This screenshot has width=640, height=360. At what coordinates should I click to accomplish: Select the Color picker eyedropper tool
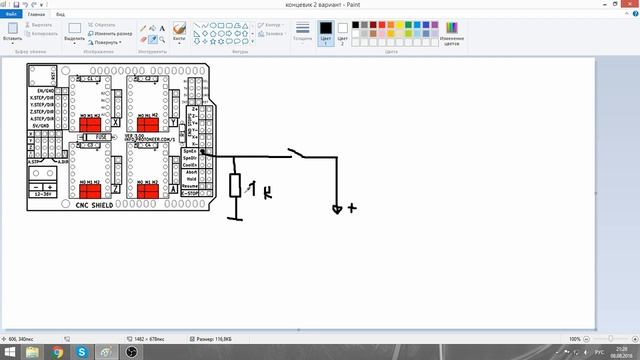(x=153, y=40)
